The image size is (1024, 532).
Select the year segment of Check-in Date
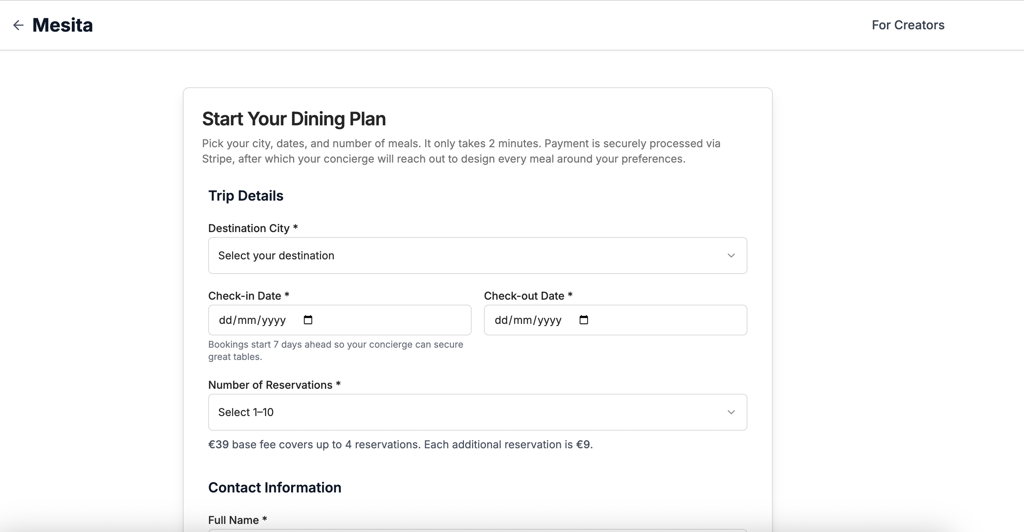(x=272, y=320)
